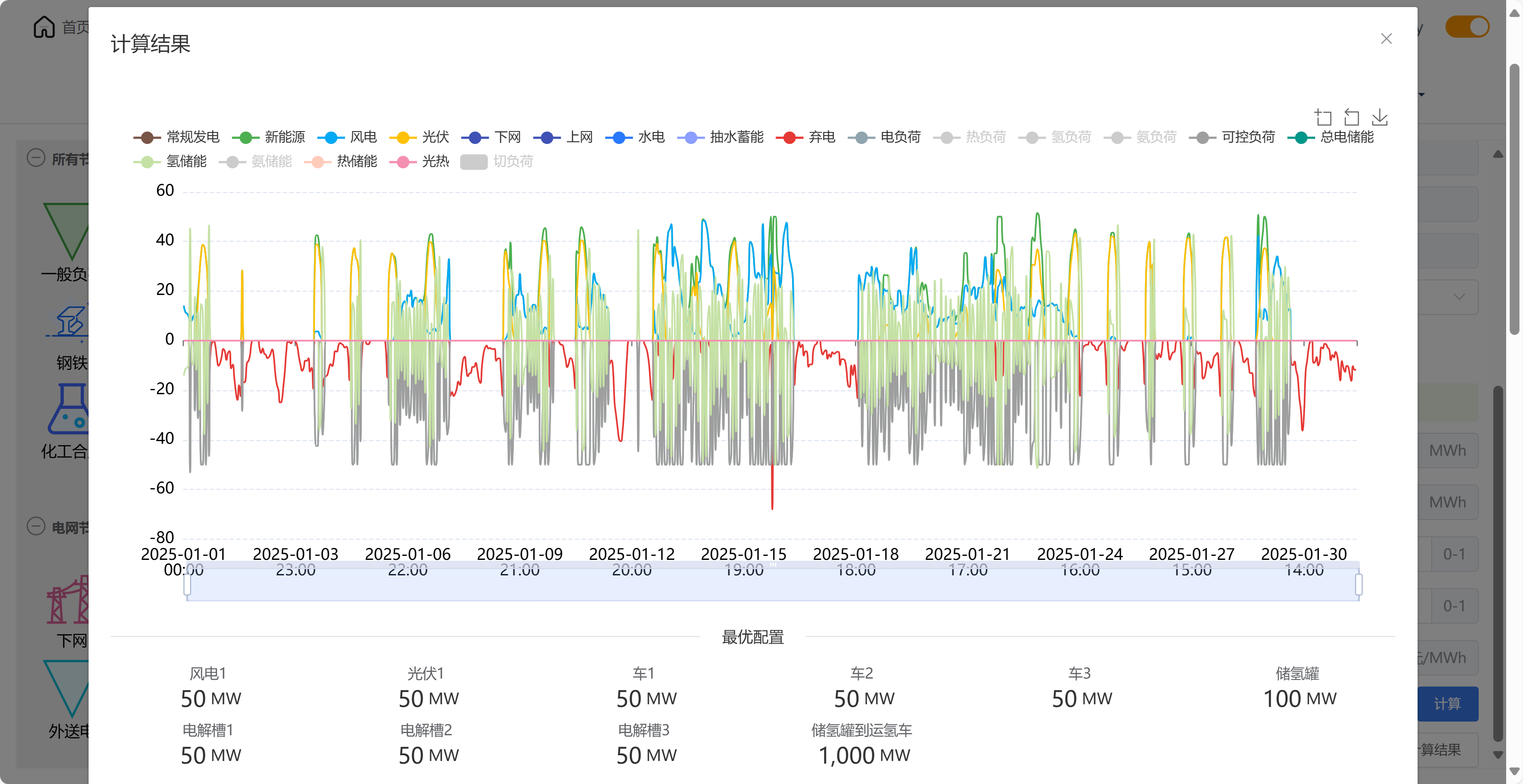Toggle 氢储能 series in legend
The image size is (1523, 784).
170,161
